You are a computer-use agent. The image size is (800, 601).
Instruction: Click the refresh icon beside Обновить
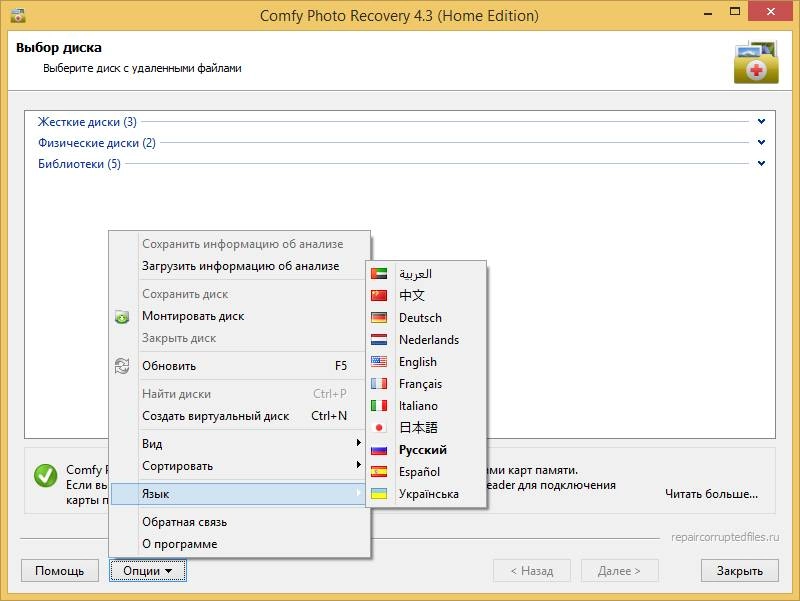(x=122, y=366)
